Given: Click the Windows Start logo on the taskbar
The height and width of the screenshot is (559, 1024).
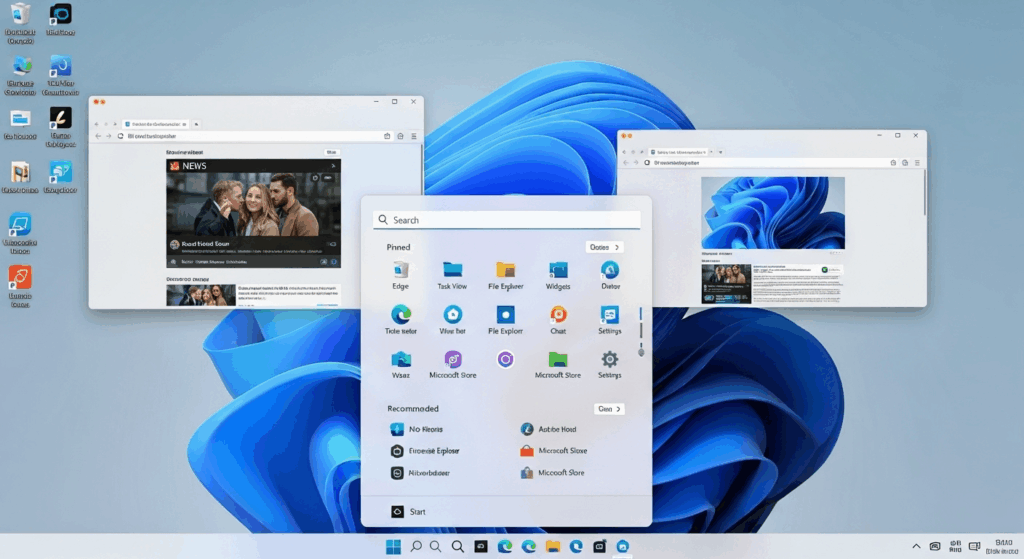Looking at the screenshot, I should point(394,546).
